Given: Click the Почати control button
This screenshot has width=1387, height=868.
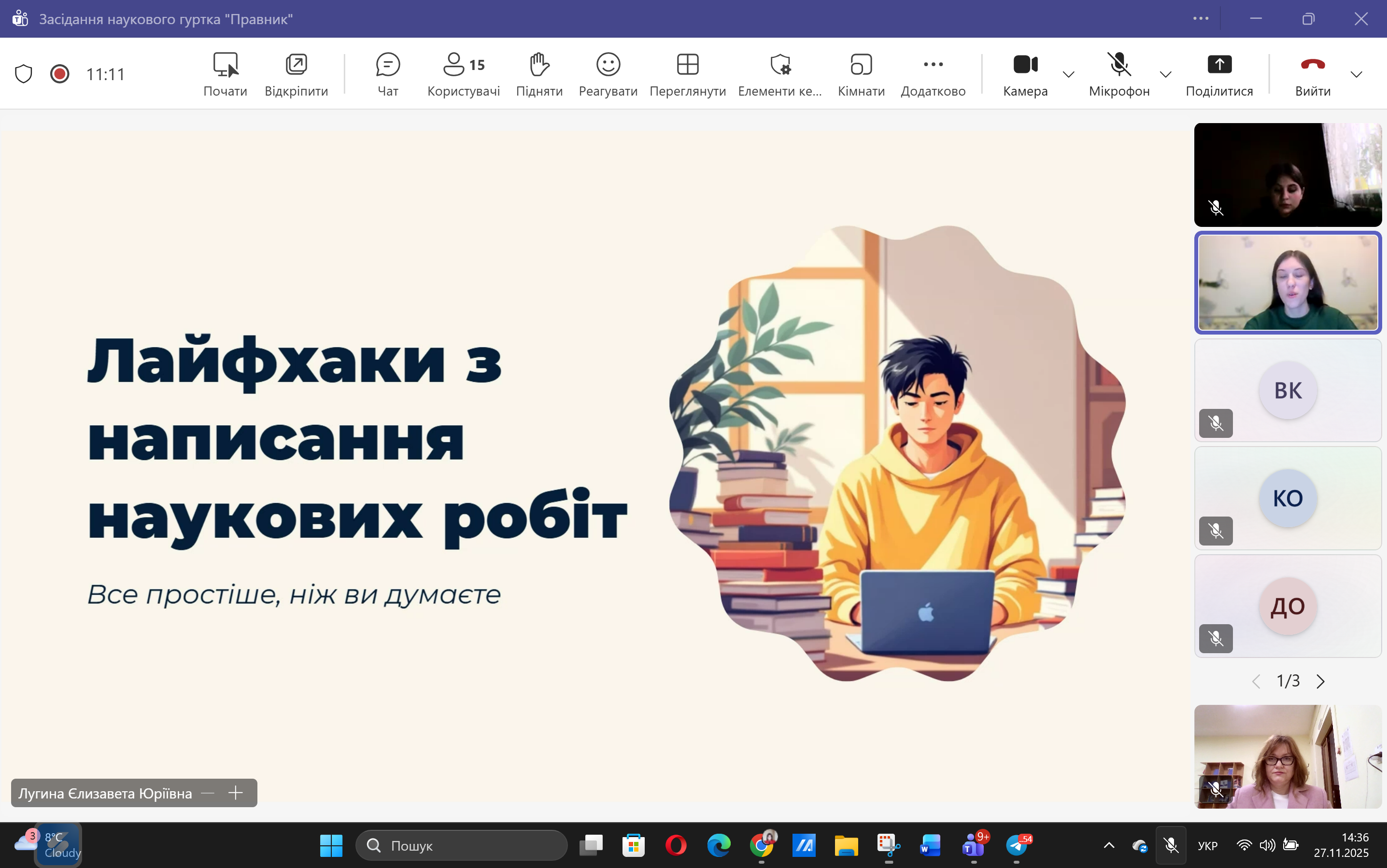Looking at the screenshot, I should click(225, 73).
